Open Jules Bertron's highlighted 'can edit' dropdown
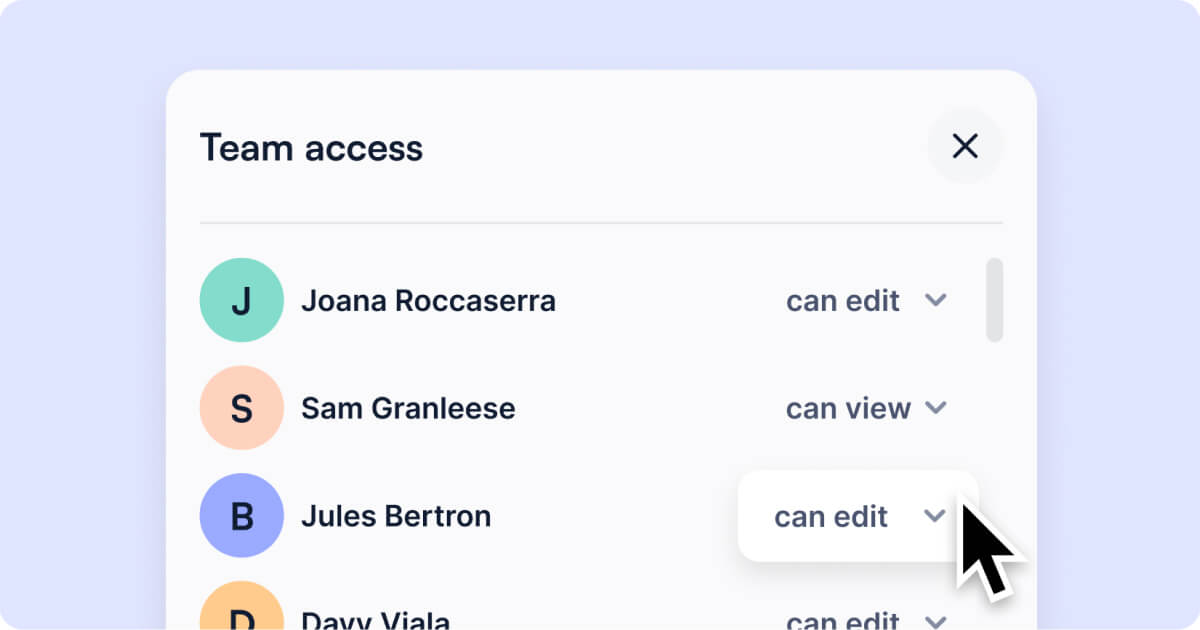 858,516
